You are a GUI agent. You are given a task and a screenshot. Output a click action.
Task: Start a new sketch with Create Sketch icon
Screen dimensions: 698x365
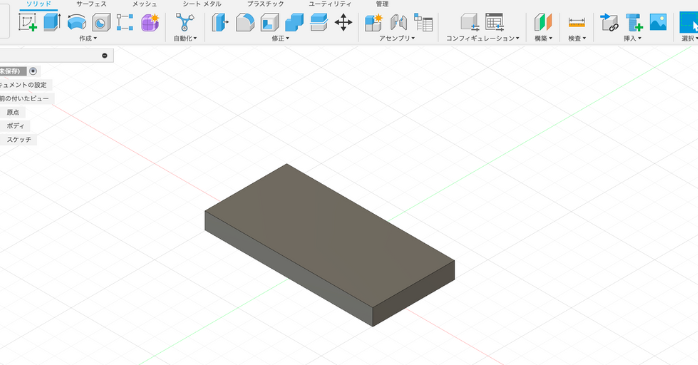(28, 22)
